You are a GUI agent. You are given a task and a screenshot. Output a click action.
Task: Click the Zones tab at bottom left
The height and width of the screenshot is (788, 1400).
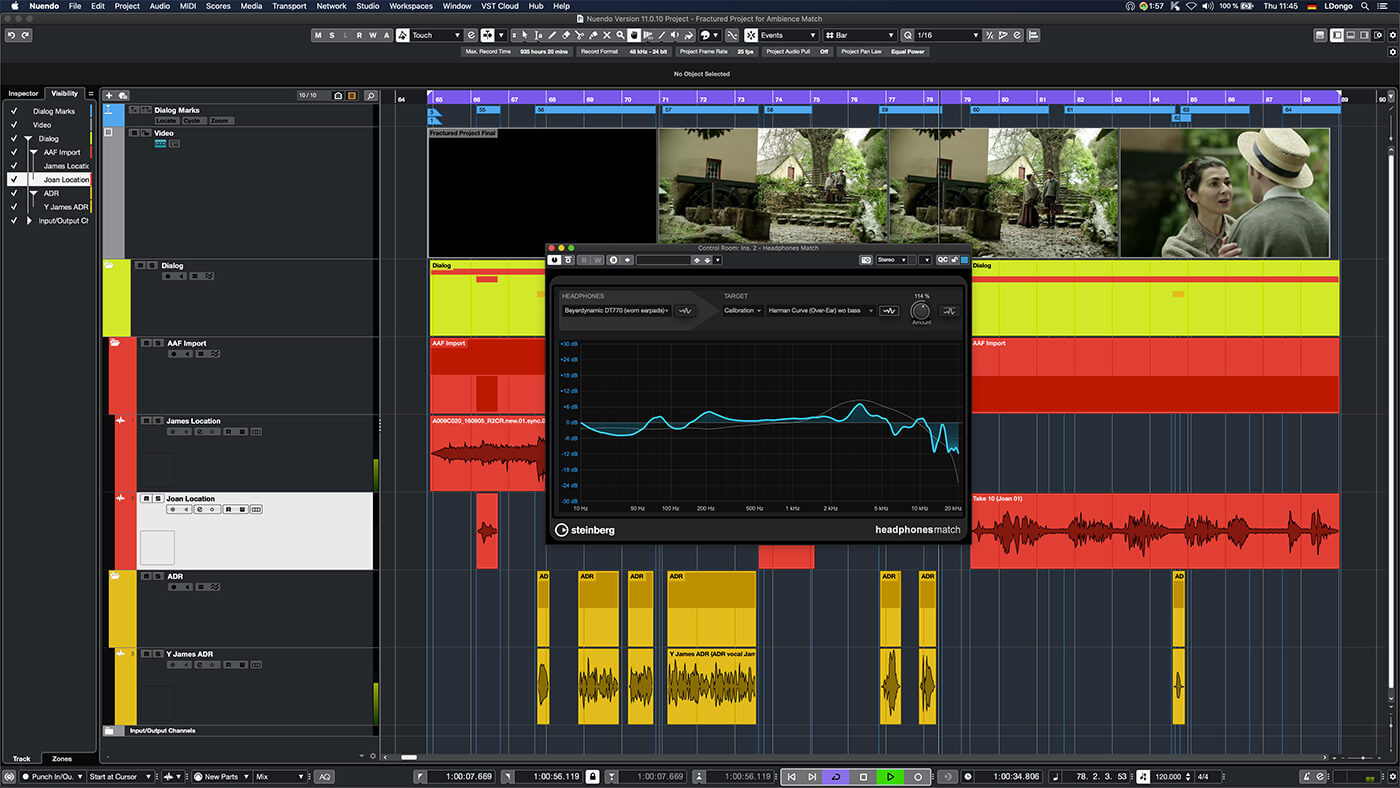[x=62, y=759]
